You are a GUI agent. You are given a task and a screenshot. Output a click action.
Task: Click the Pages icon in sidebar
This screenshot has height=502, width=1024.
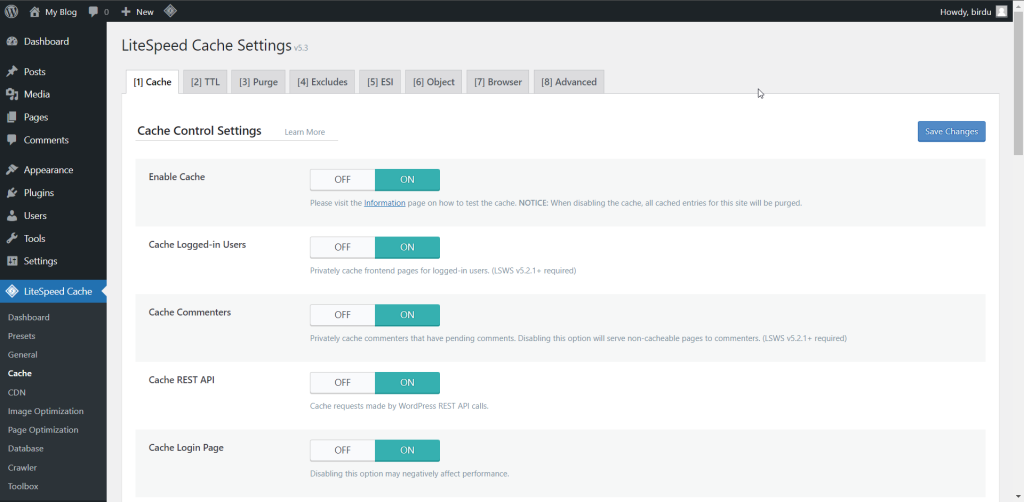click(x=12, y=118)
